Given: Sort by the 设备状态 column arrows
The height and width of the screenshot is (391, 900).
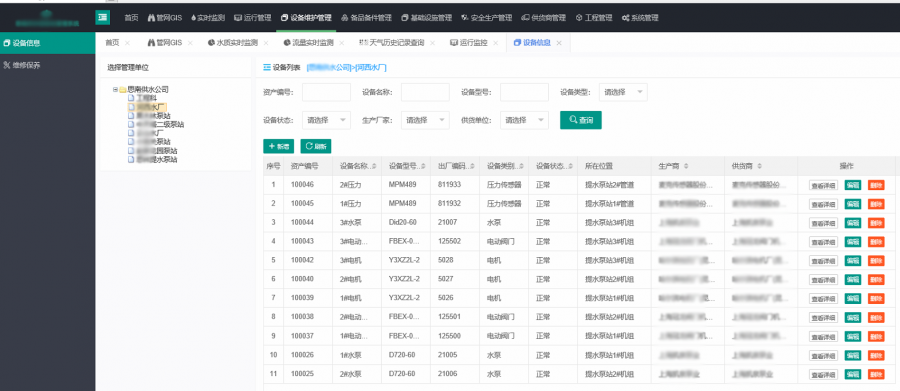Looking at the screenshot, I should pos(571,167).
